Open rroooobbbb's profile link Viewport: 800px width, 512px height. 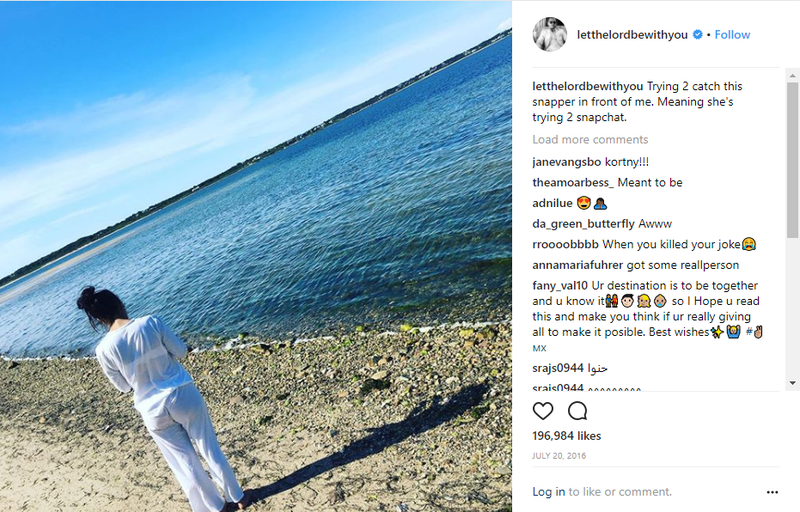click(565, 245)
